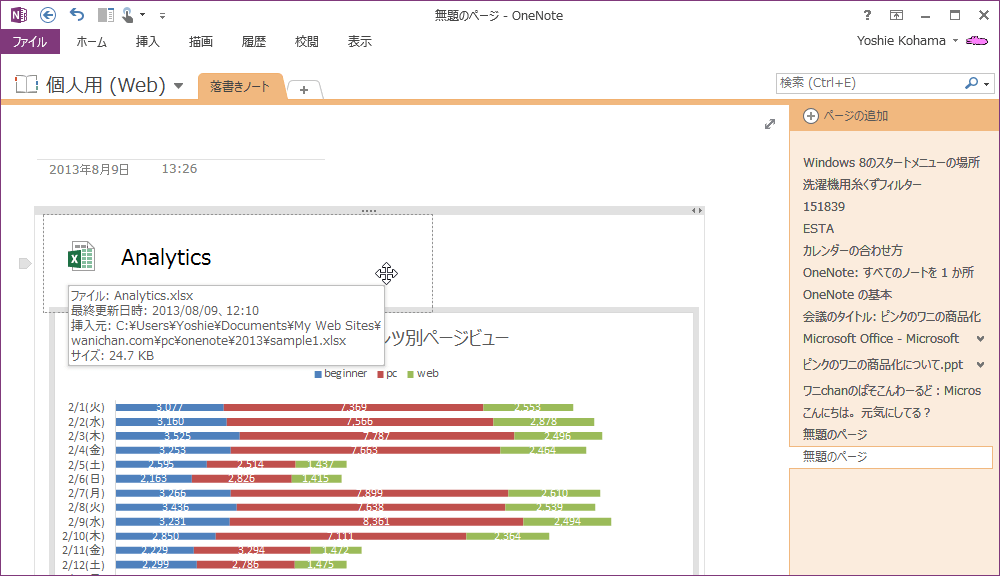Click the page date 2013年8月9日
This screenshot has width=1000, height=576.
89,170
